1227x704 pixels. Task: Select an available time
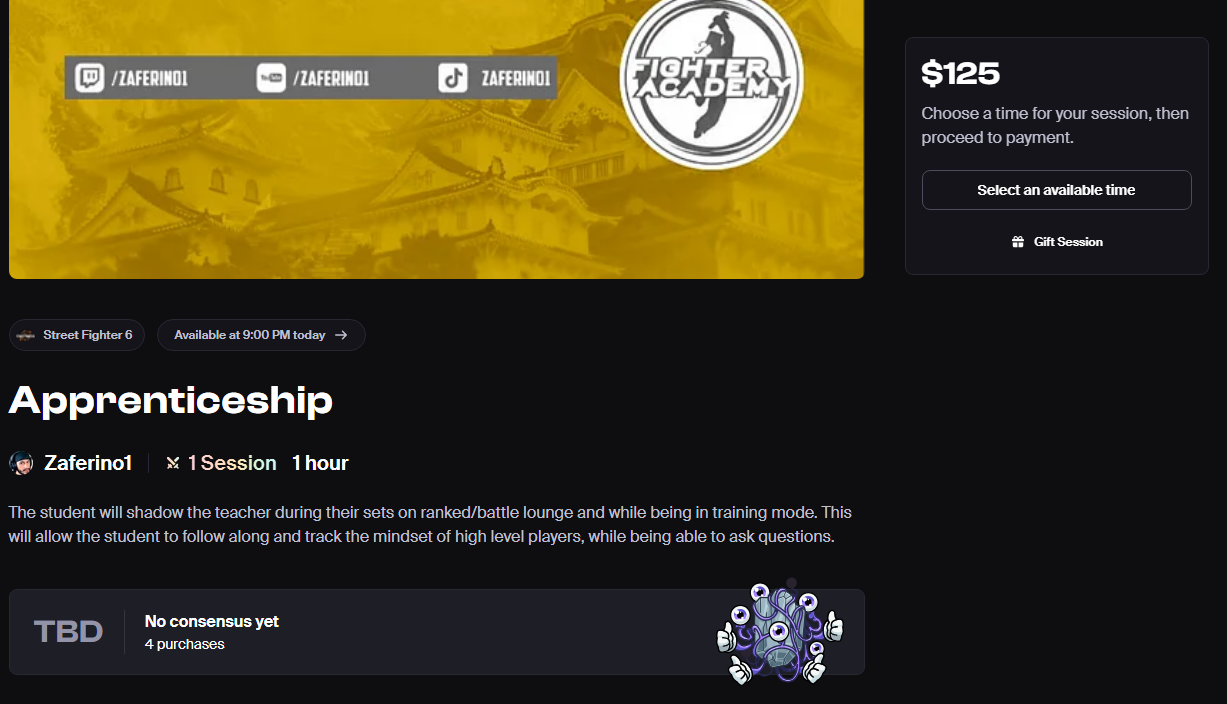tap(1056, 190)
